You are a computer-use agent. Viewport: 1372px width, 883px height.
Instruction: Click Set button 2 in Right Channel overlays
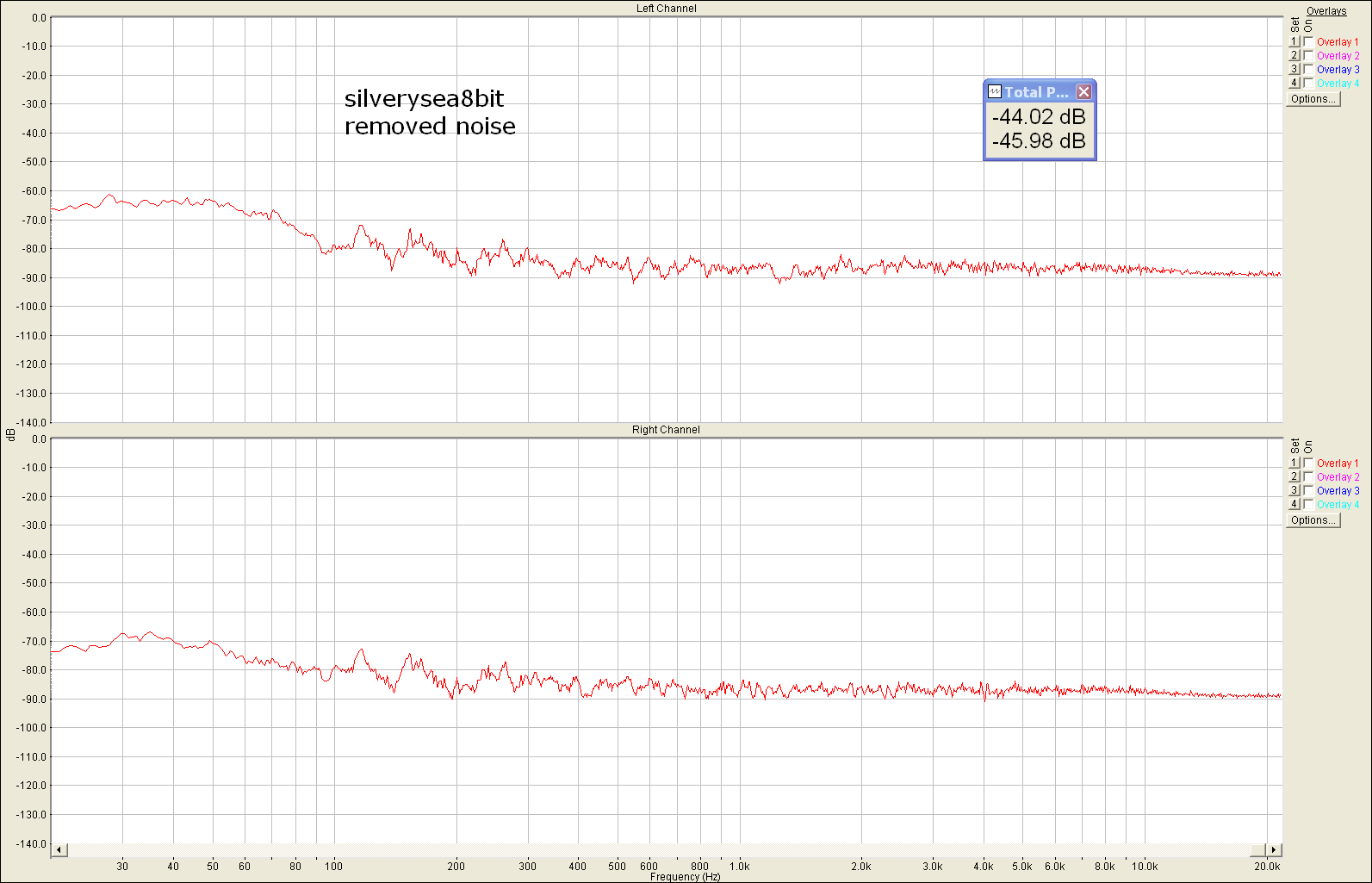coord(1294,476)
